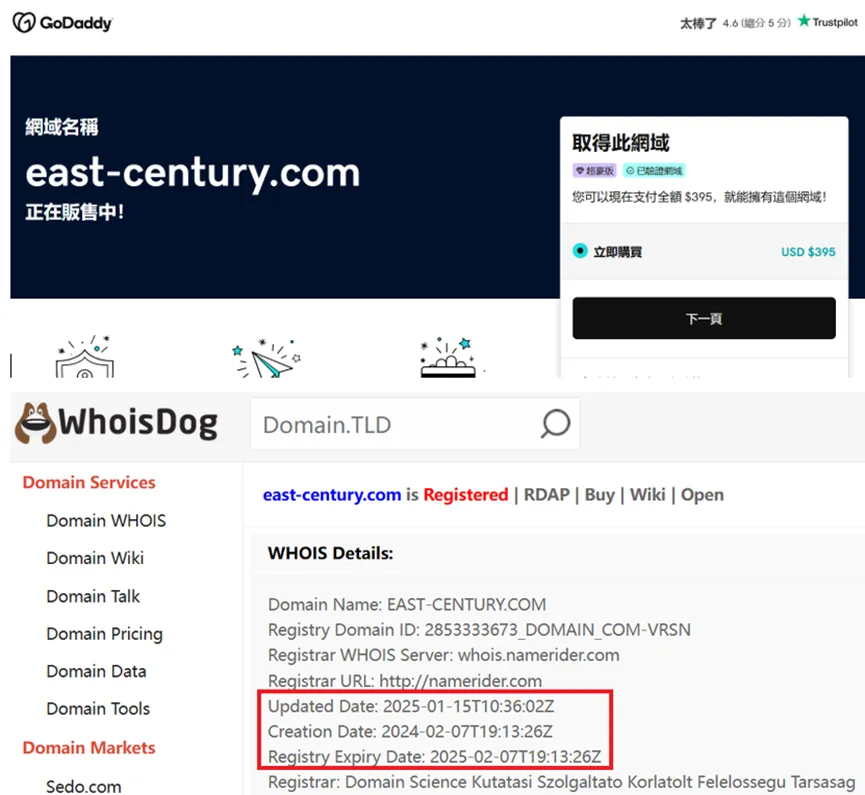This screenshot has height=795, width=865.
Task: Click the 取得此網域 heading
Action: pos(621,143)
